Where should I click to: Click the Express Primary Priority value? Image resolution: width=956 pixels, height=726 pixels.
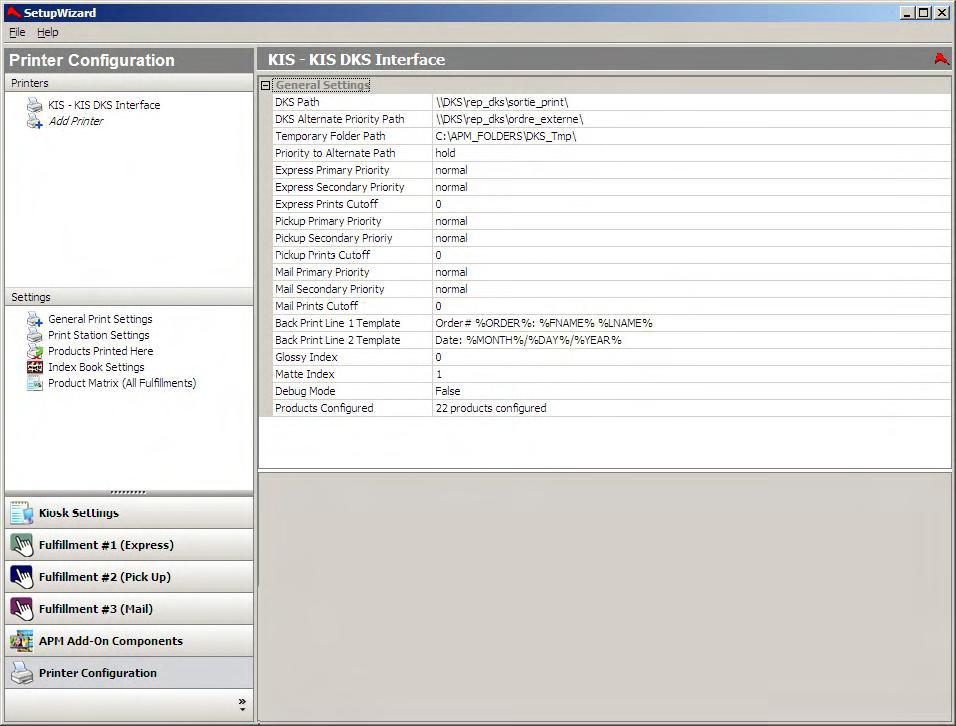point(691,170)
